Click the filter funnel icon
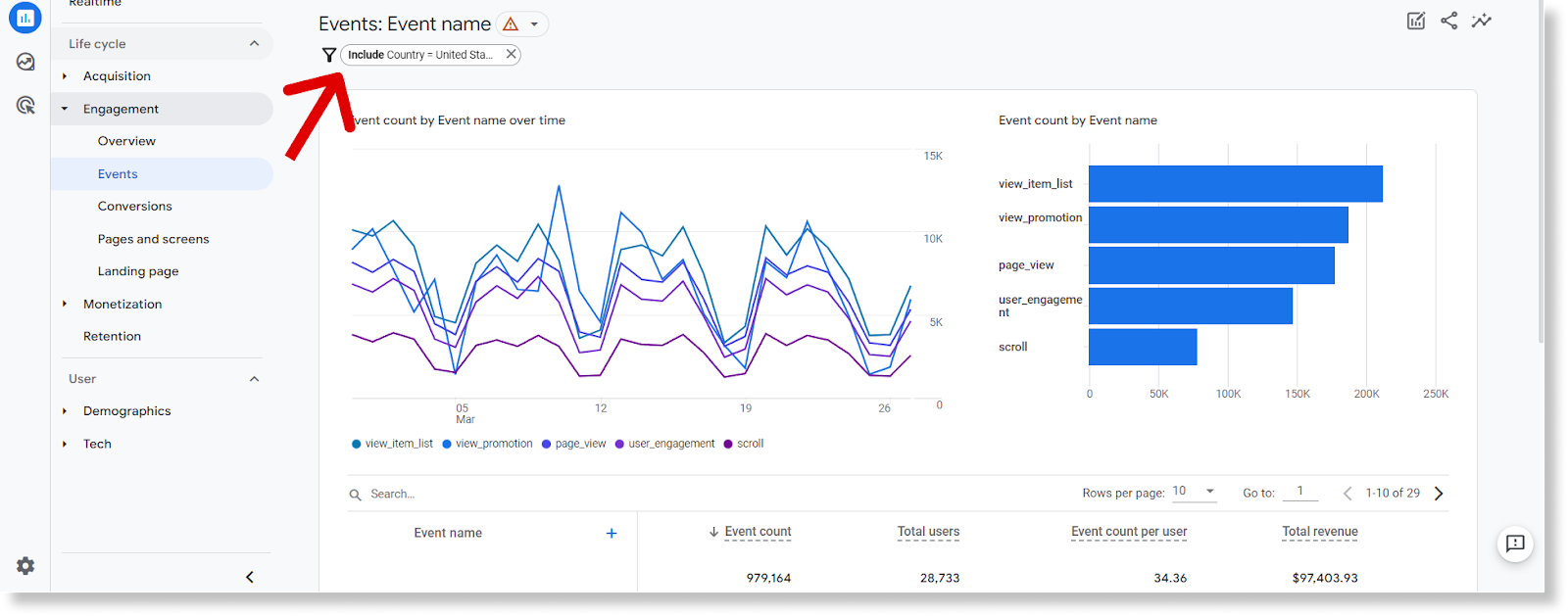 click(329, 55)
